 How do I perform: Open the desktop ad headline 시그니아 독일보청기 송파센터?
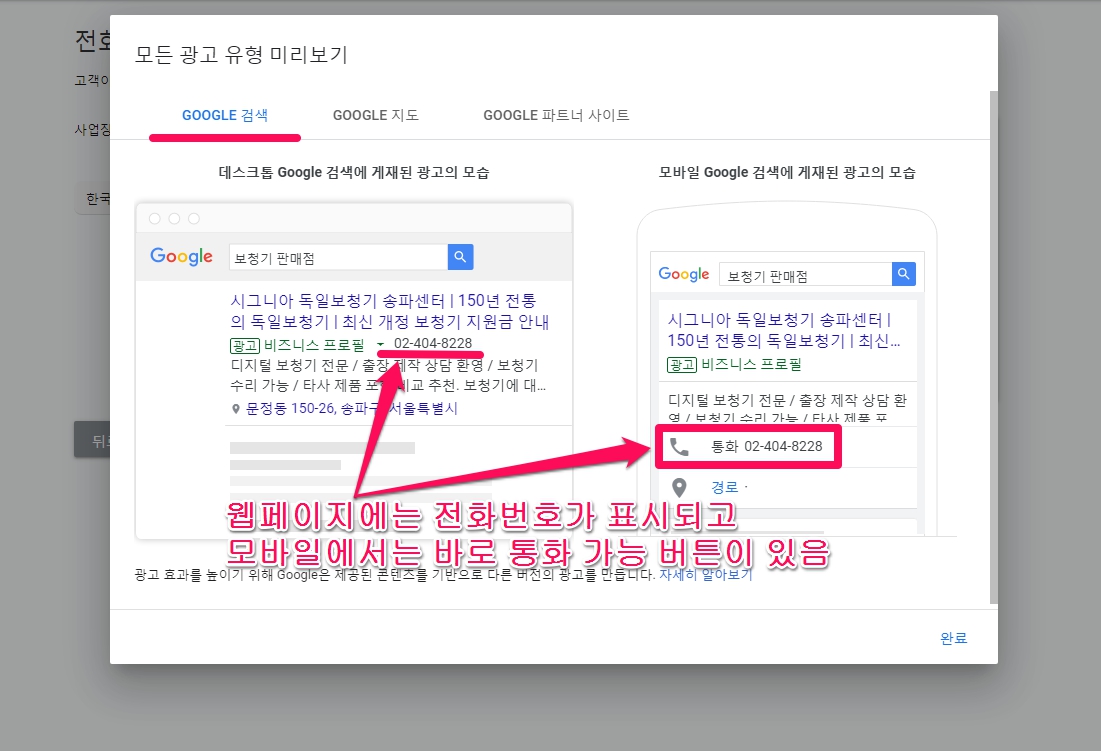pyautogui.click(x=390, y=311)
